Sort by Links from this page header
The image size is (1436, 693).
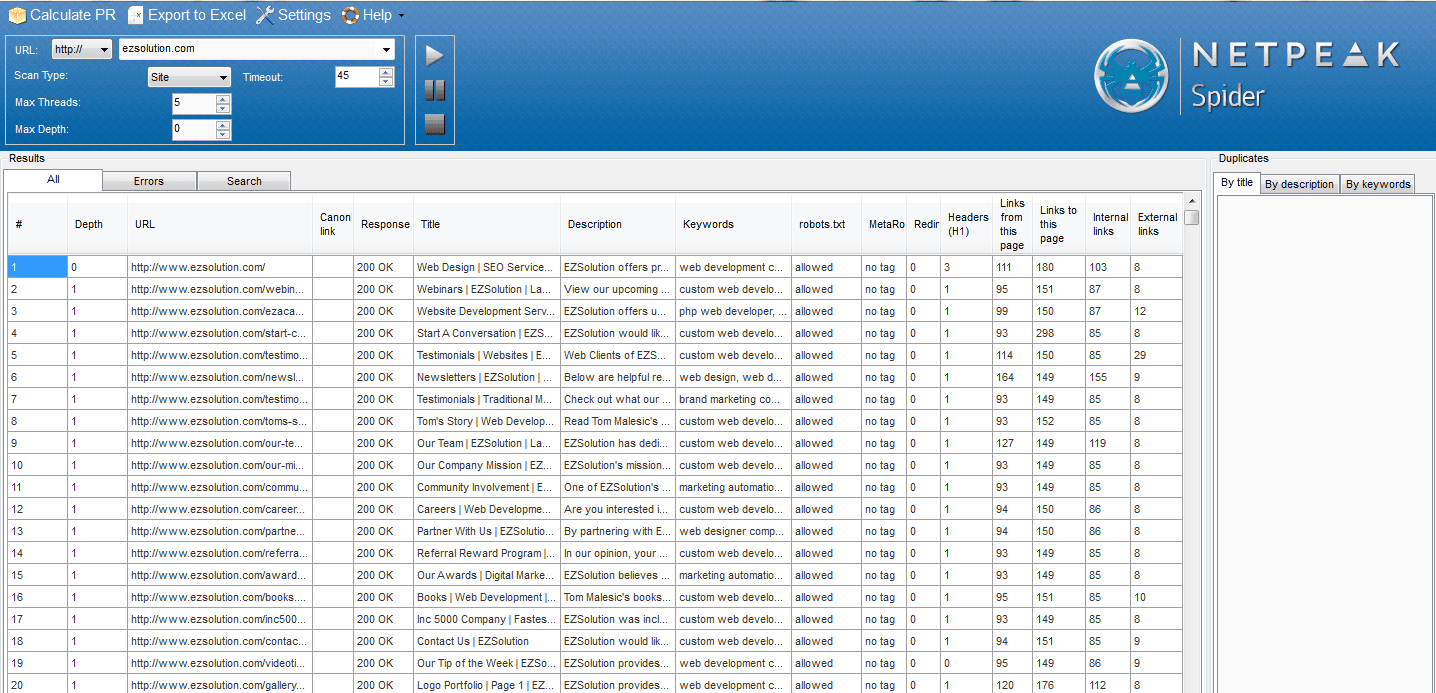[1012, 224]
